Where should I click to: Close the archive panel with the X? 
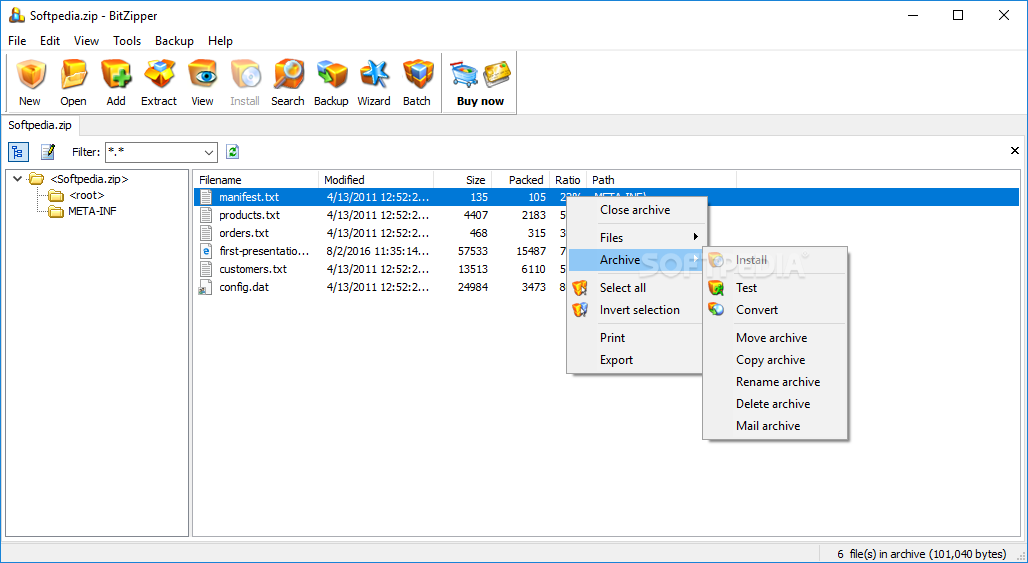click(1015, 151)
